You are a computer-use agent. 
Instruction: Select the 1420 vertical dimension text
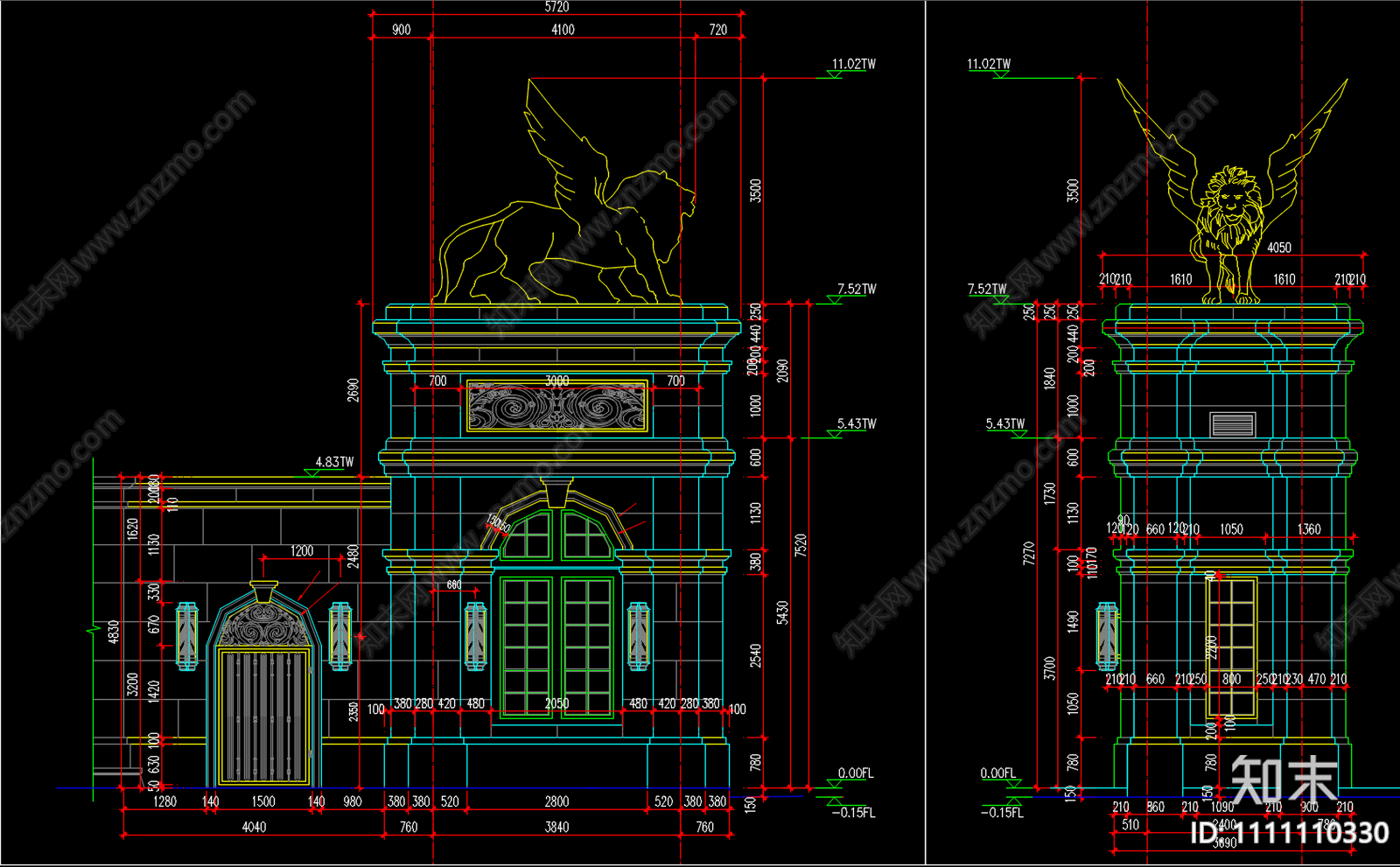[x=154, y=691]
